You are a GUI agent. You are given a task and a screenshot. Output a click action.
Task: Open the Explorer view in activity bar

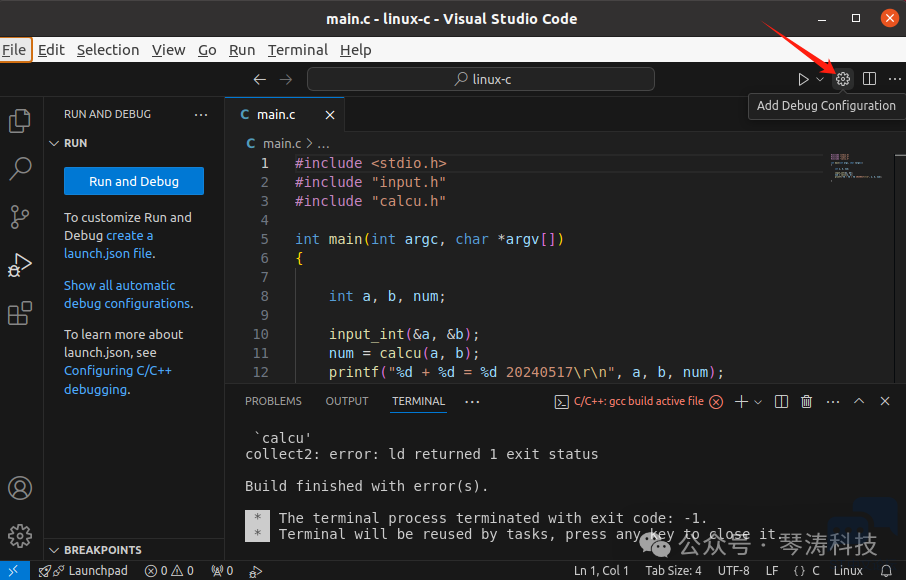20,121
